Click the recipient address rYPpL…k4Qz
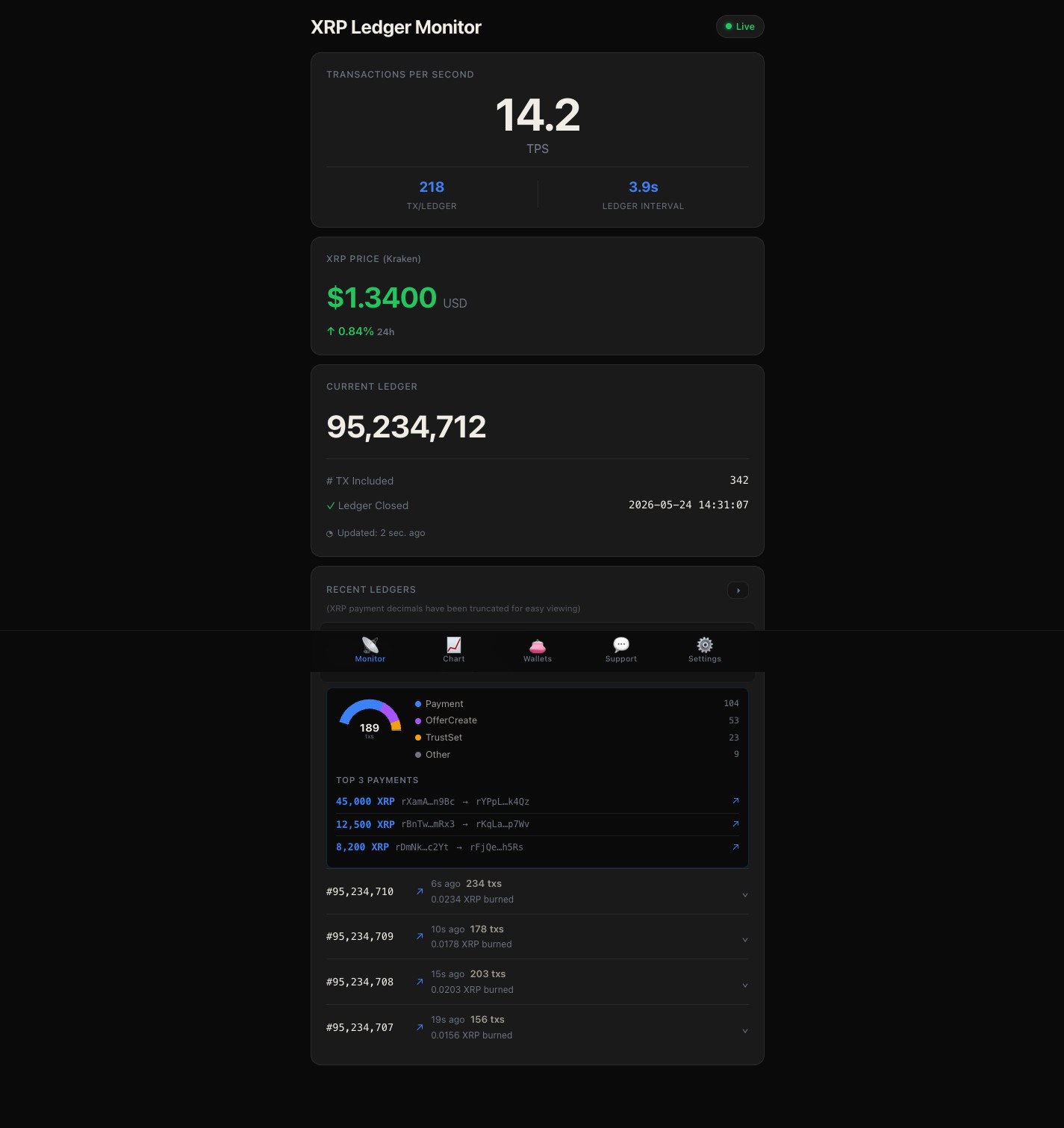 pos(503,802)
